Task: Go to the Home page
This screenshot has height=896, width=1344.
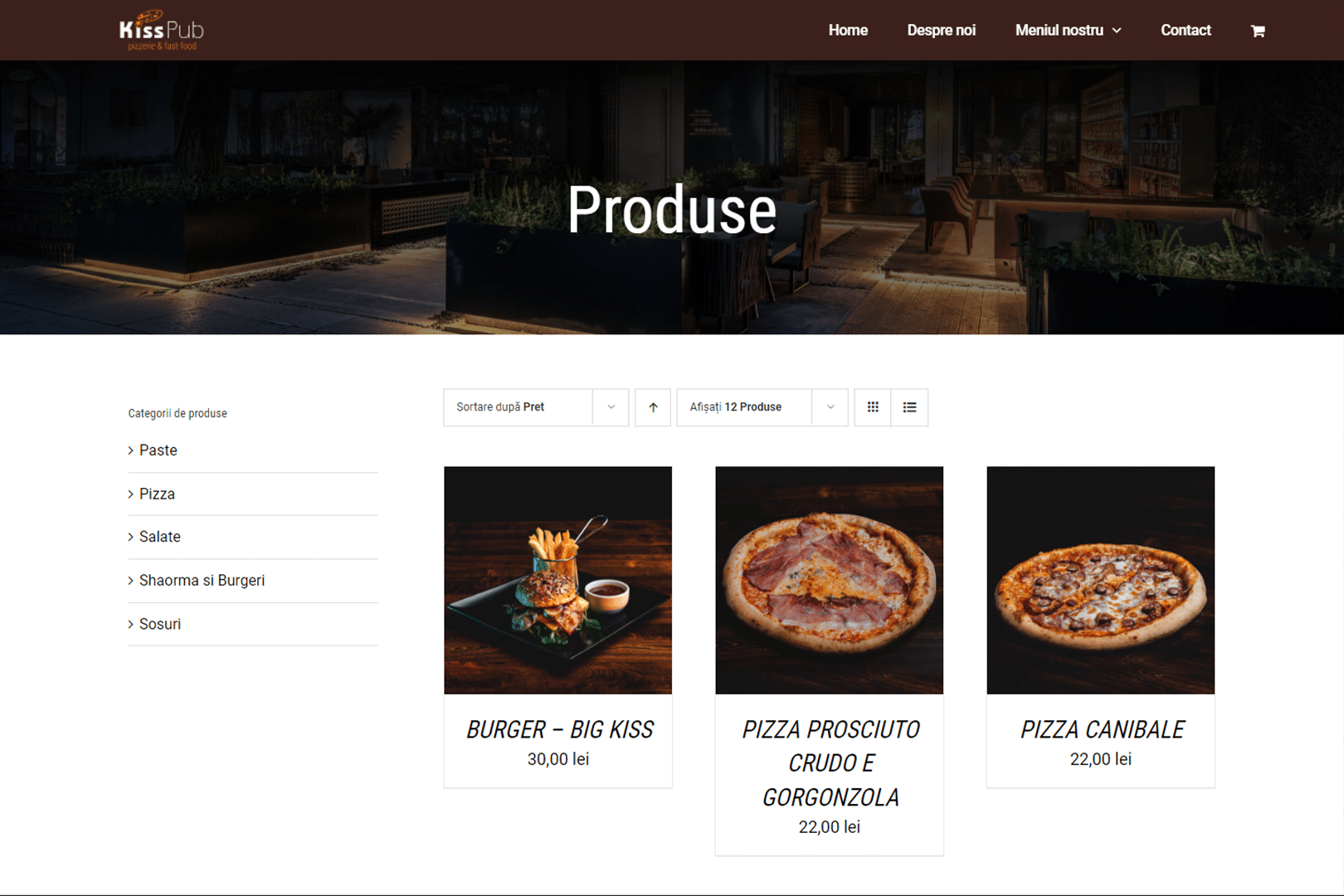Action: click(848, 31)
